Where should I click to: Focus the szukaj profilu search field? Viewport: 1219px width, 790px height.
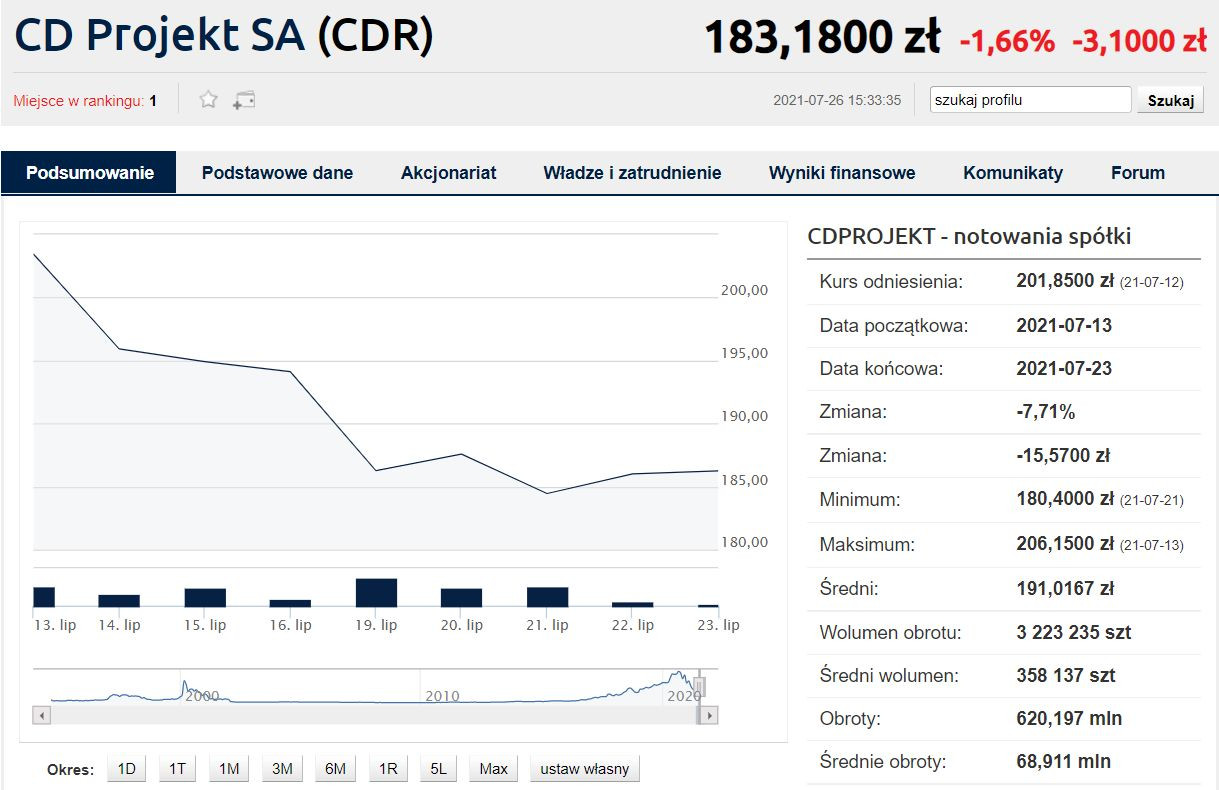pos(1030,99)
